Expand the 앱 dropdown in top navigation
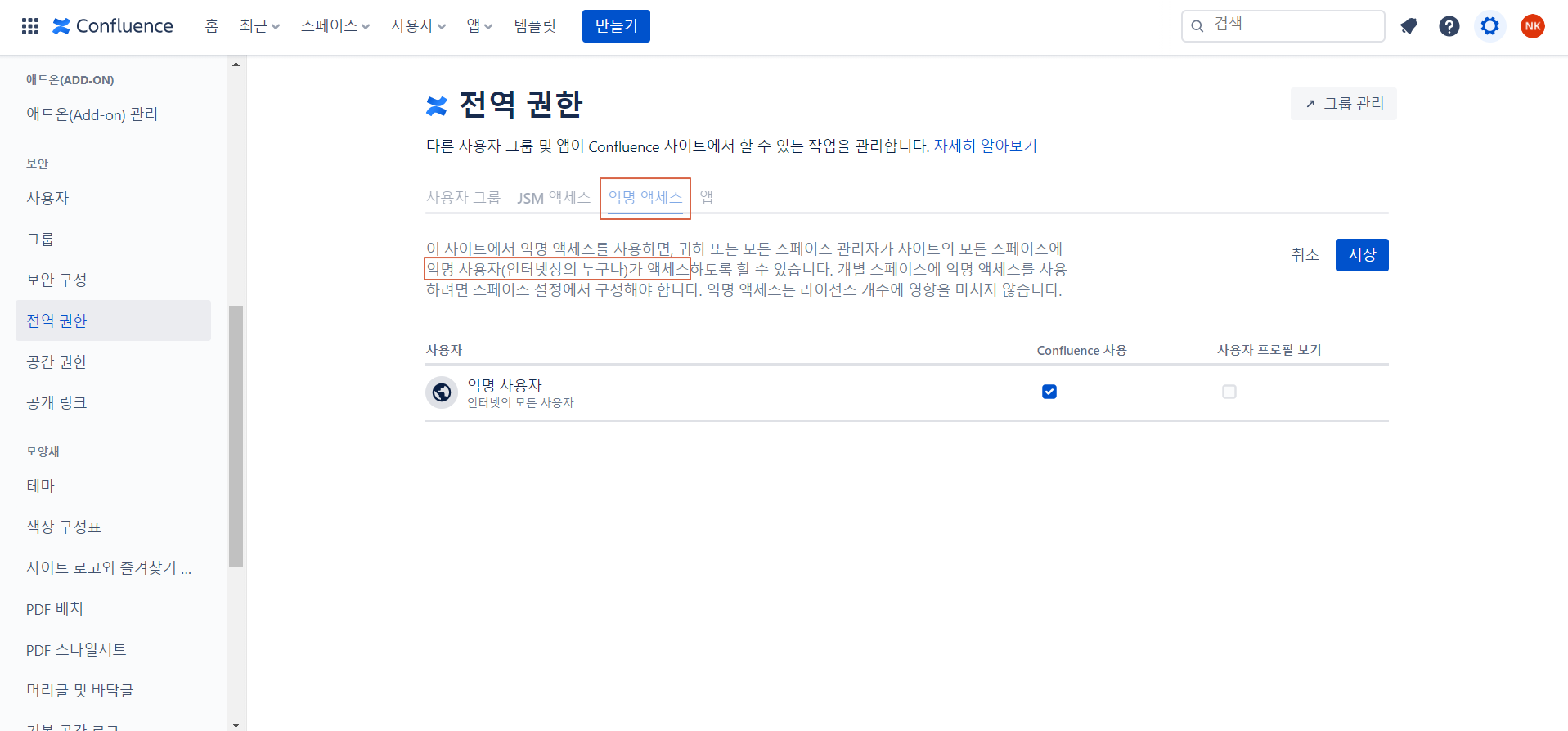Viewport: 1568px width, 731px height. (479, 26)
